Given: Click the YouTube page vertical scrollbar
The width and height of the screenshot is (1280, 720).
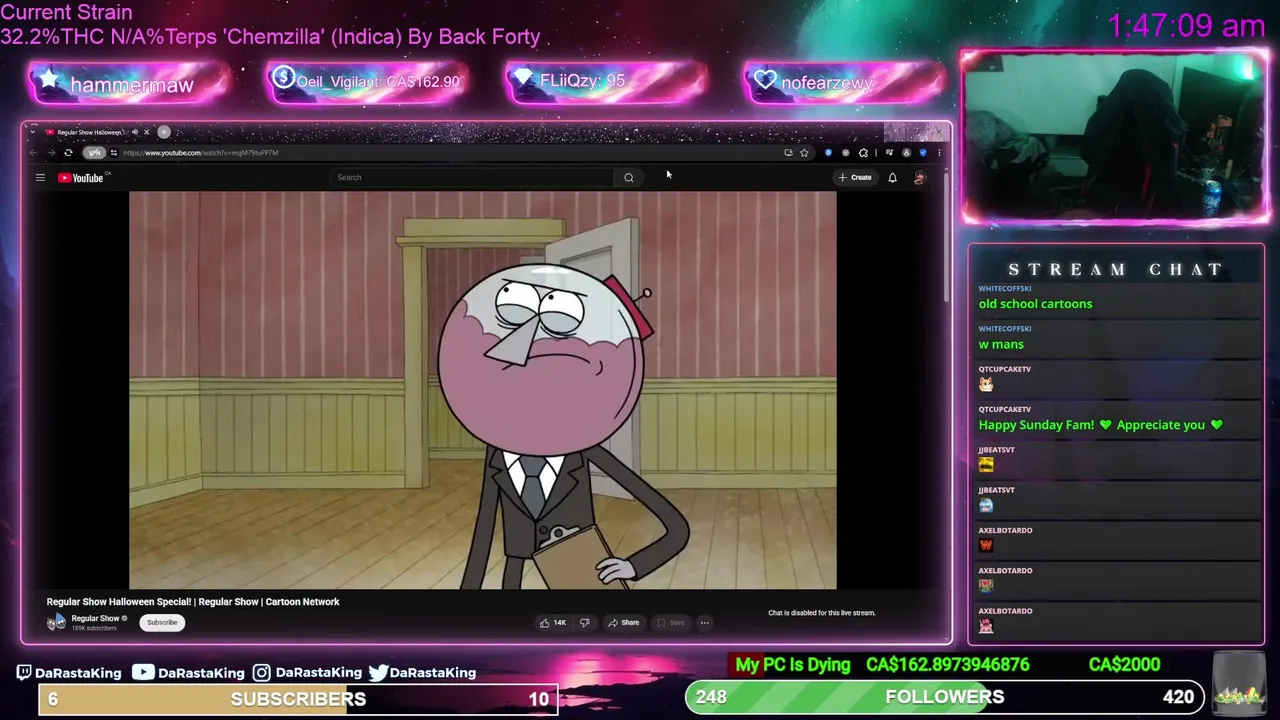Looking at the screenshot, I should (x=946, y=240).
